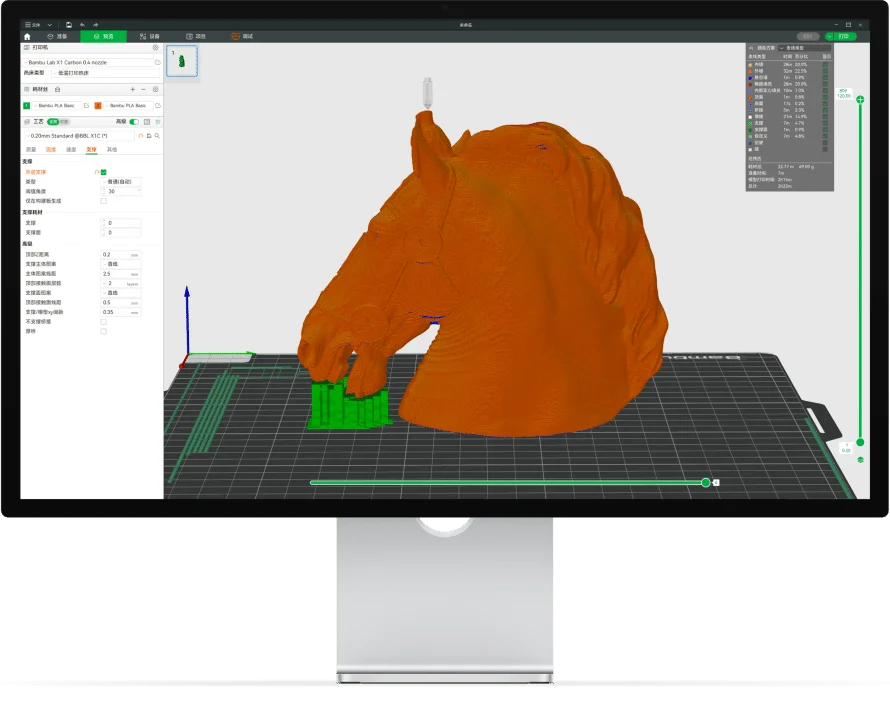This screenshot has height=706, width=890.
Task: Open the 强度 strength settings tab
Action: click(51, 150)
